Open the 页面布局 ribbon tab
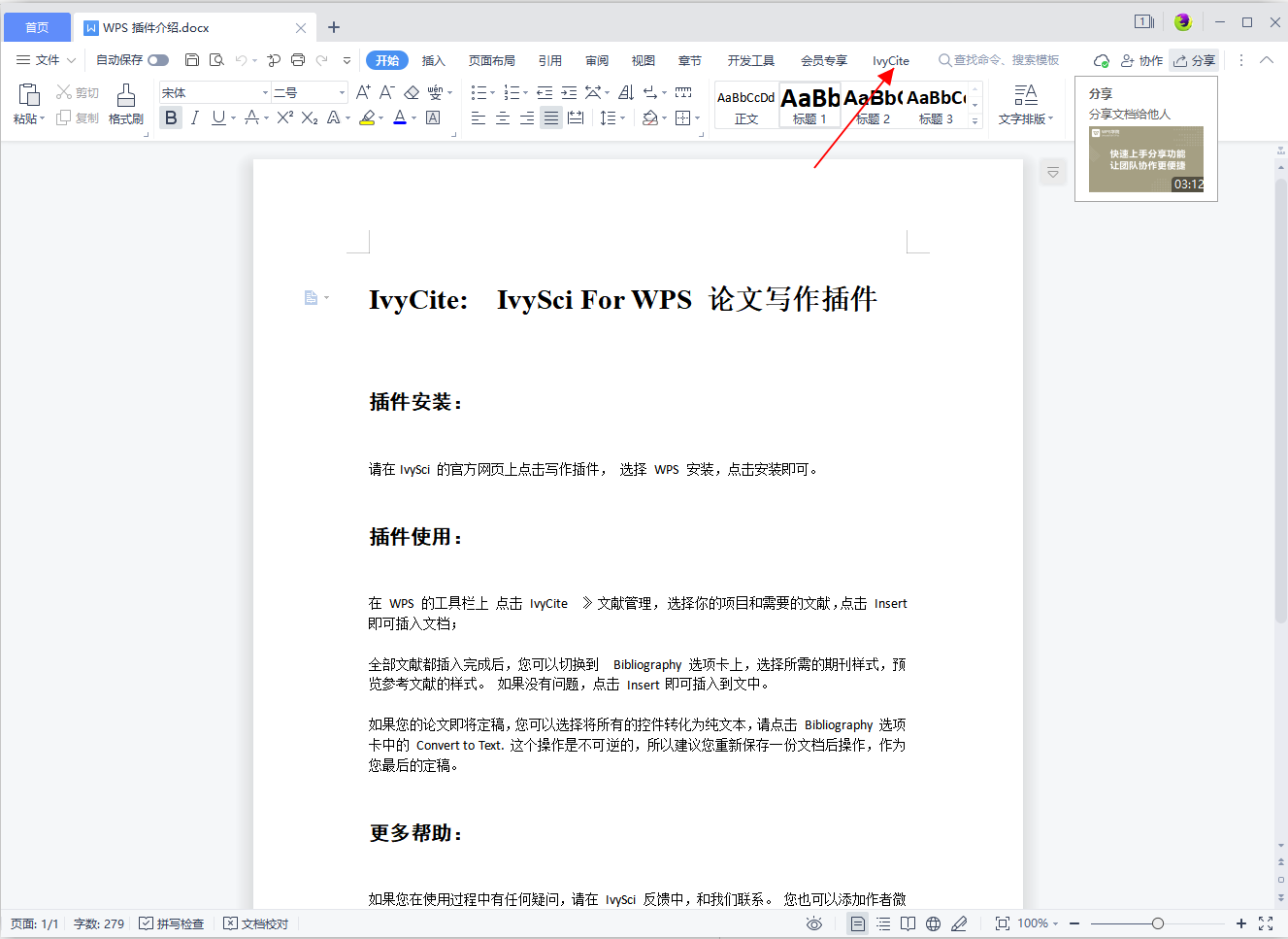Image resolution: width=1288 pixels, height=939 pixels. click(492, 60)
